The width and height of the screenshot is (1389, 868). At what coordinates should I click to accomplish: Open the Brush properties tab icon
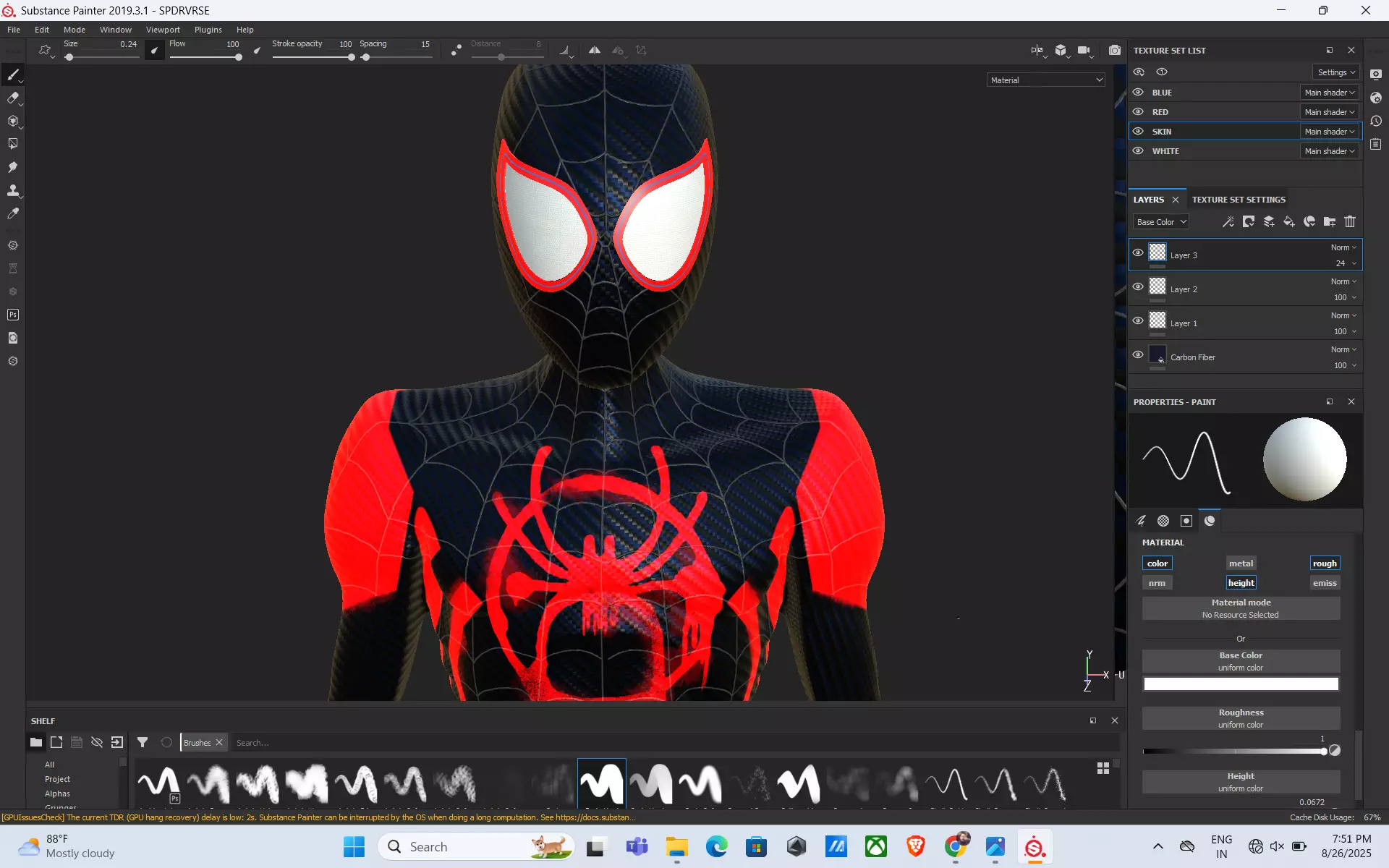(1141, 521)
